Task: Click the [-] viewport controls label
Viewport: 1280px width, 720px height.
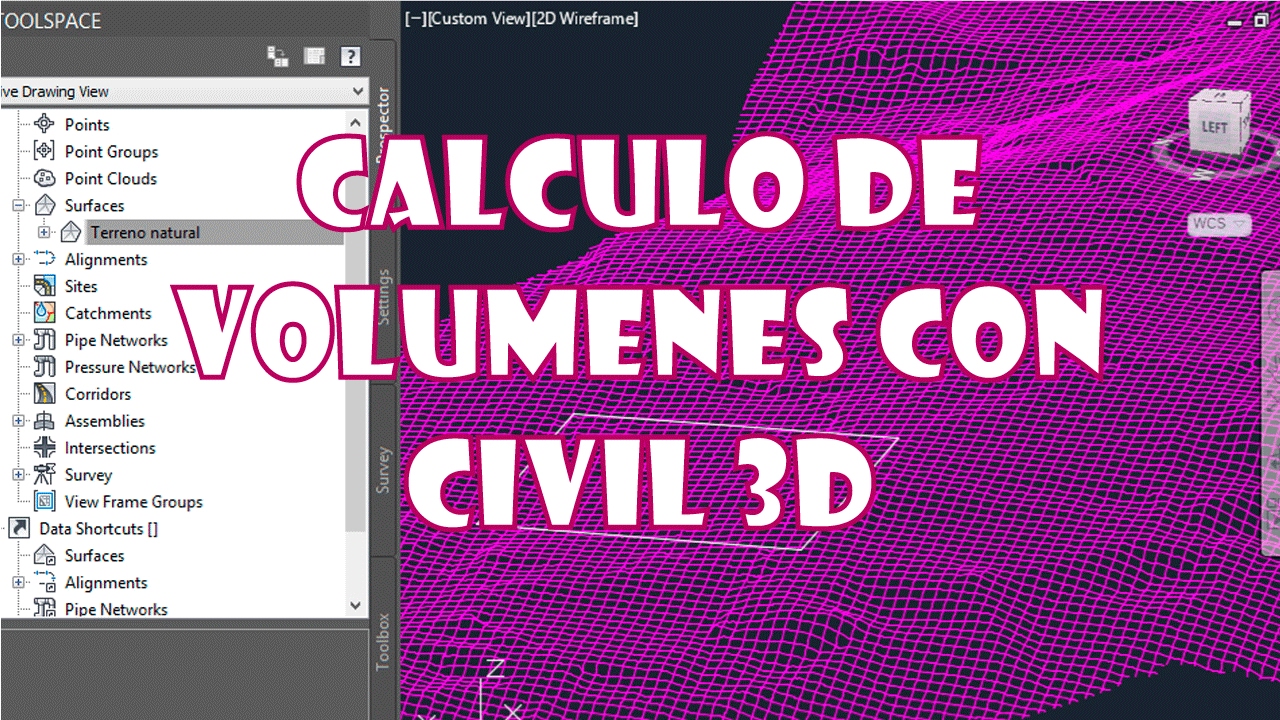Action: (x=415, y=18)
